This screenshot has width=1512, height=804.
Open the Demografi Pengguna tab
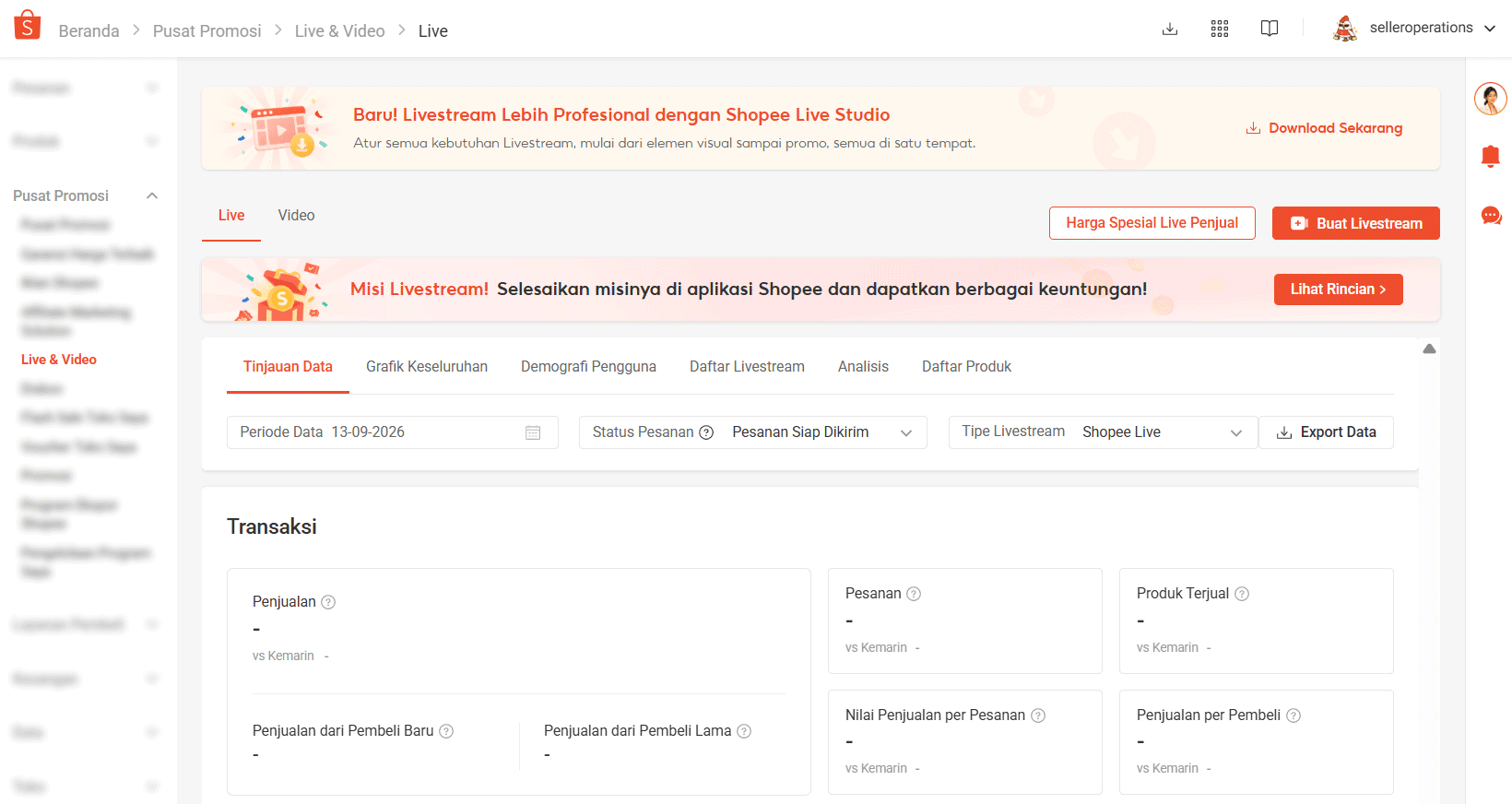click(588, 366)
